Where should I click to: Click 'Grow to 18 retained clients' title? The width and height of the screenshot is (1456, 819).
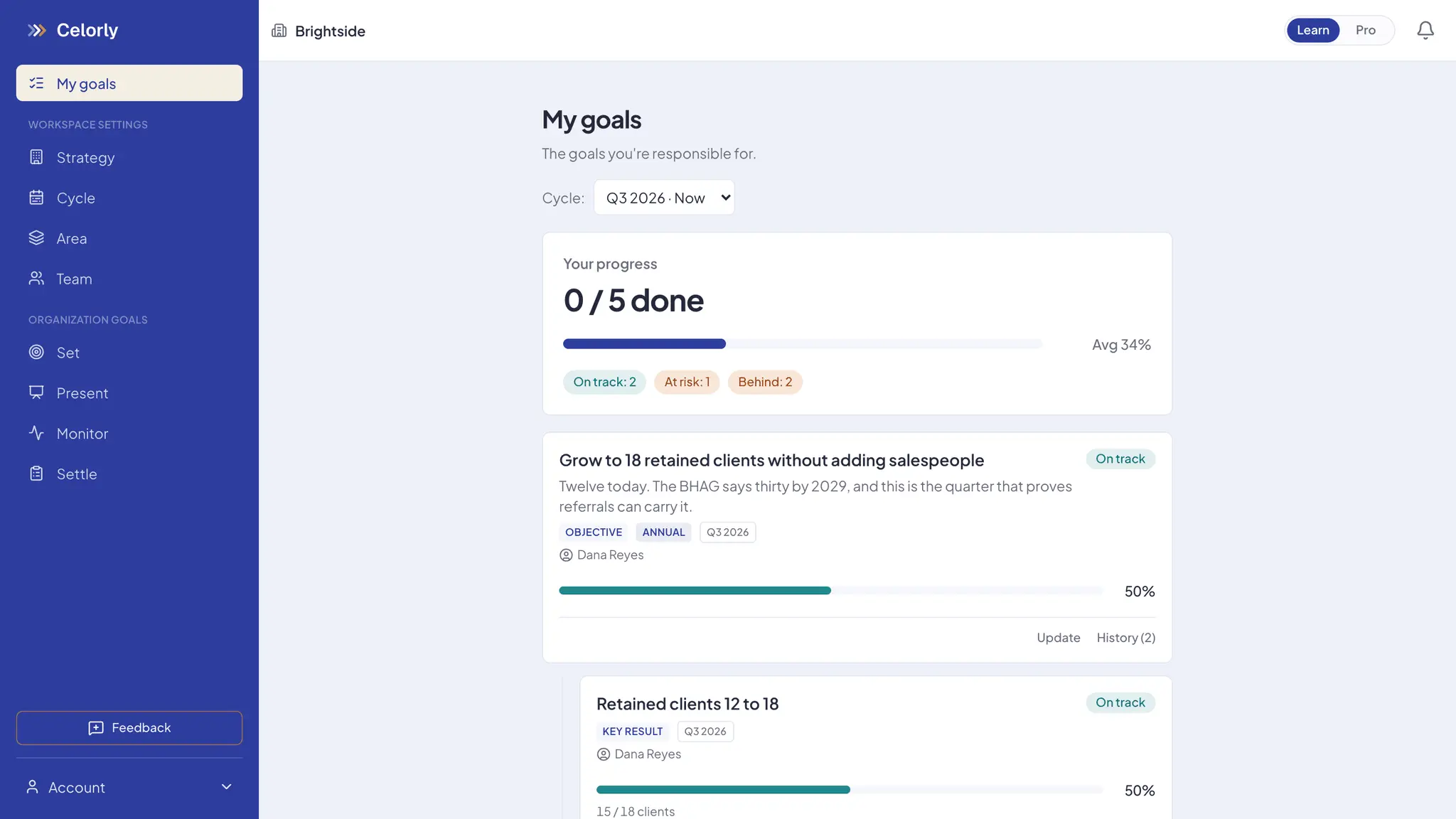click(771, 460)
